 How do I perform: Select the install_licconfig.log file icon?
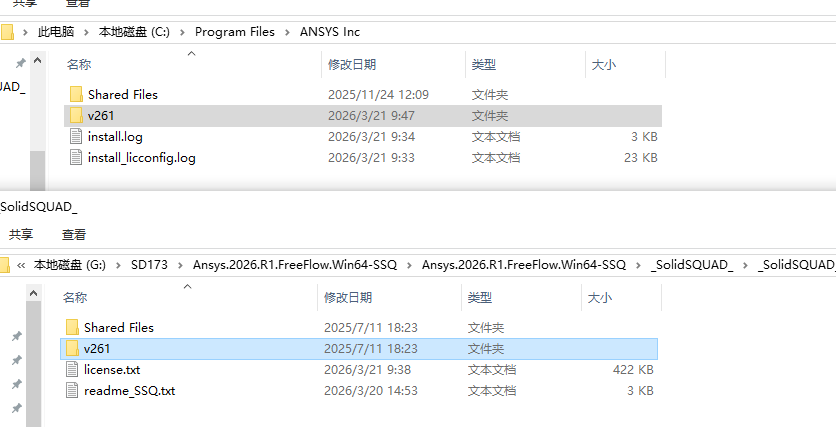point(76,157)
